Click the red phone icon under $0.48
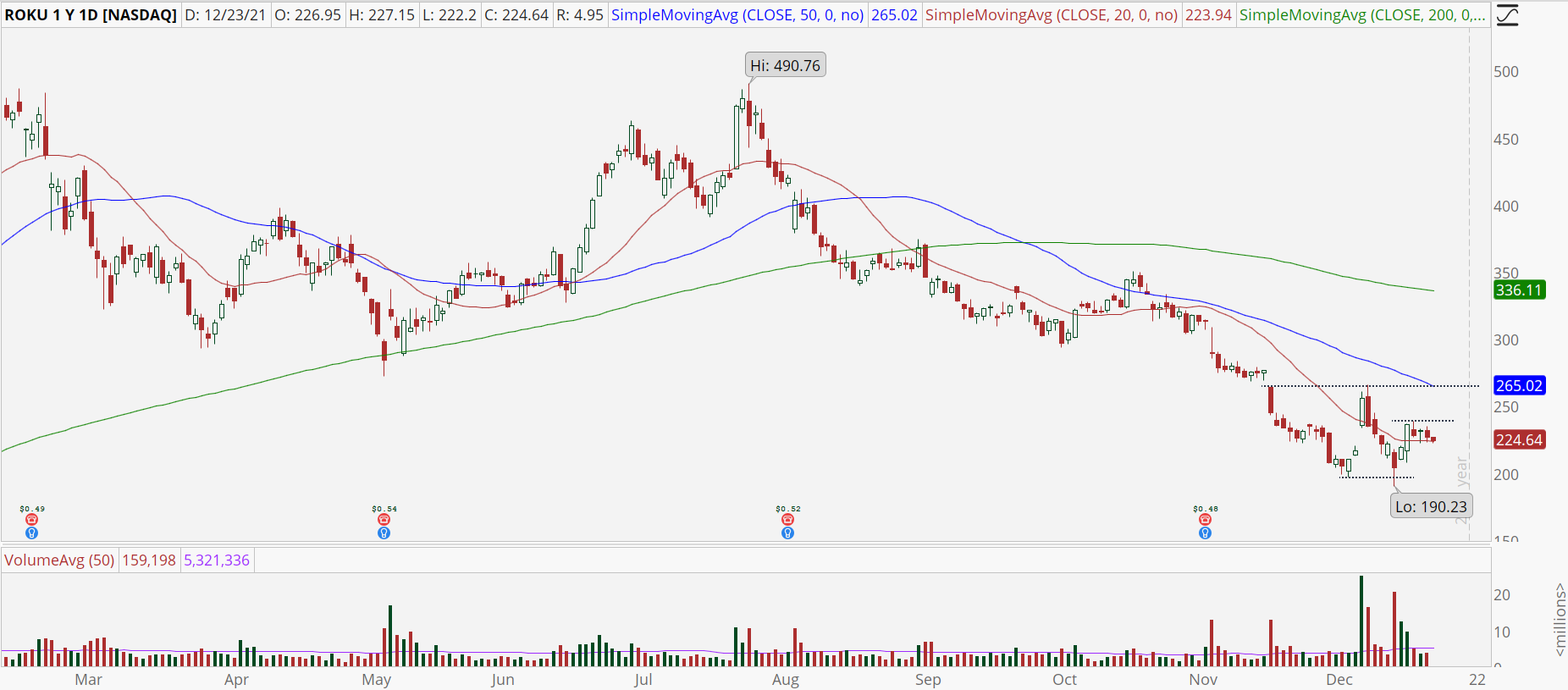The width and height of the screenshot is (1568, 690). (x=1205, y=520)
